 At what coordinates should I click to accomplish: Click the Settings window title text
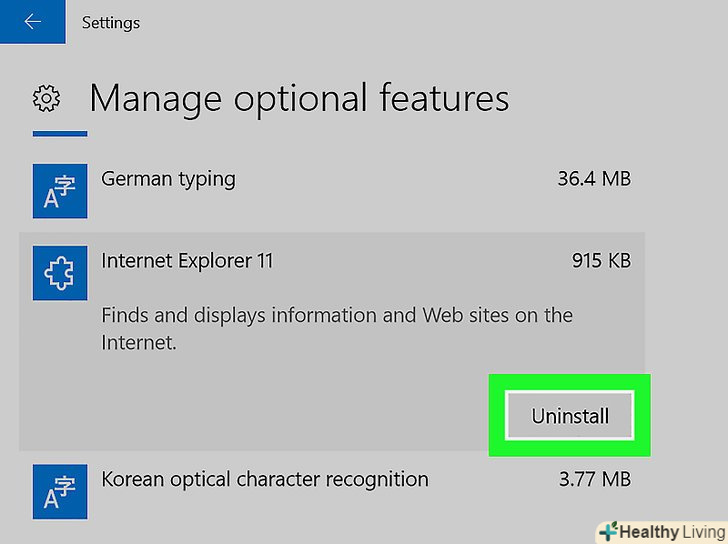110,22
